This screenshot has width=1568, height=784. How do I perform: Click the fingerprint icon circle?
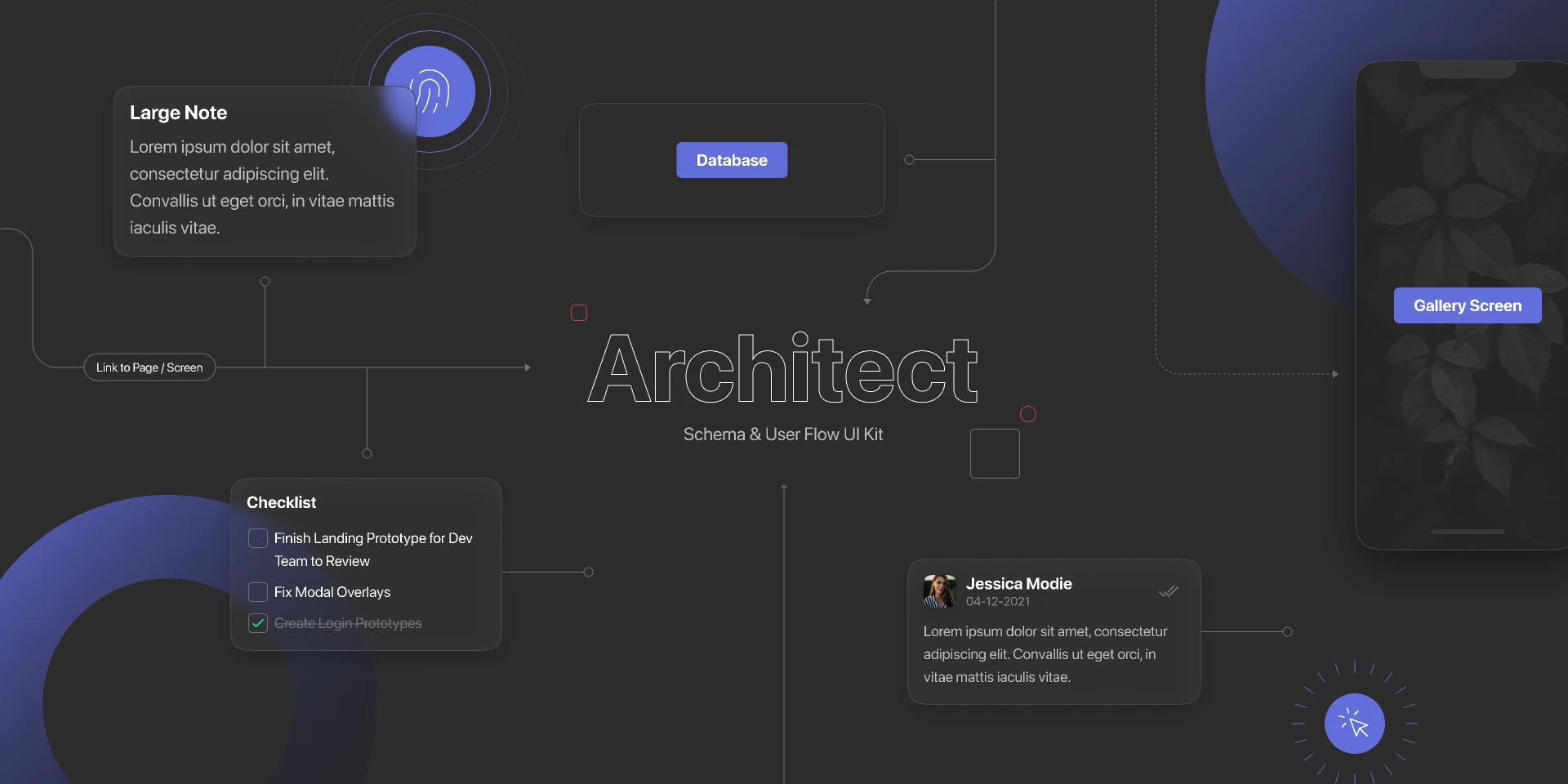pyautogui.click(x=430, y=91)
